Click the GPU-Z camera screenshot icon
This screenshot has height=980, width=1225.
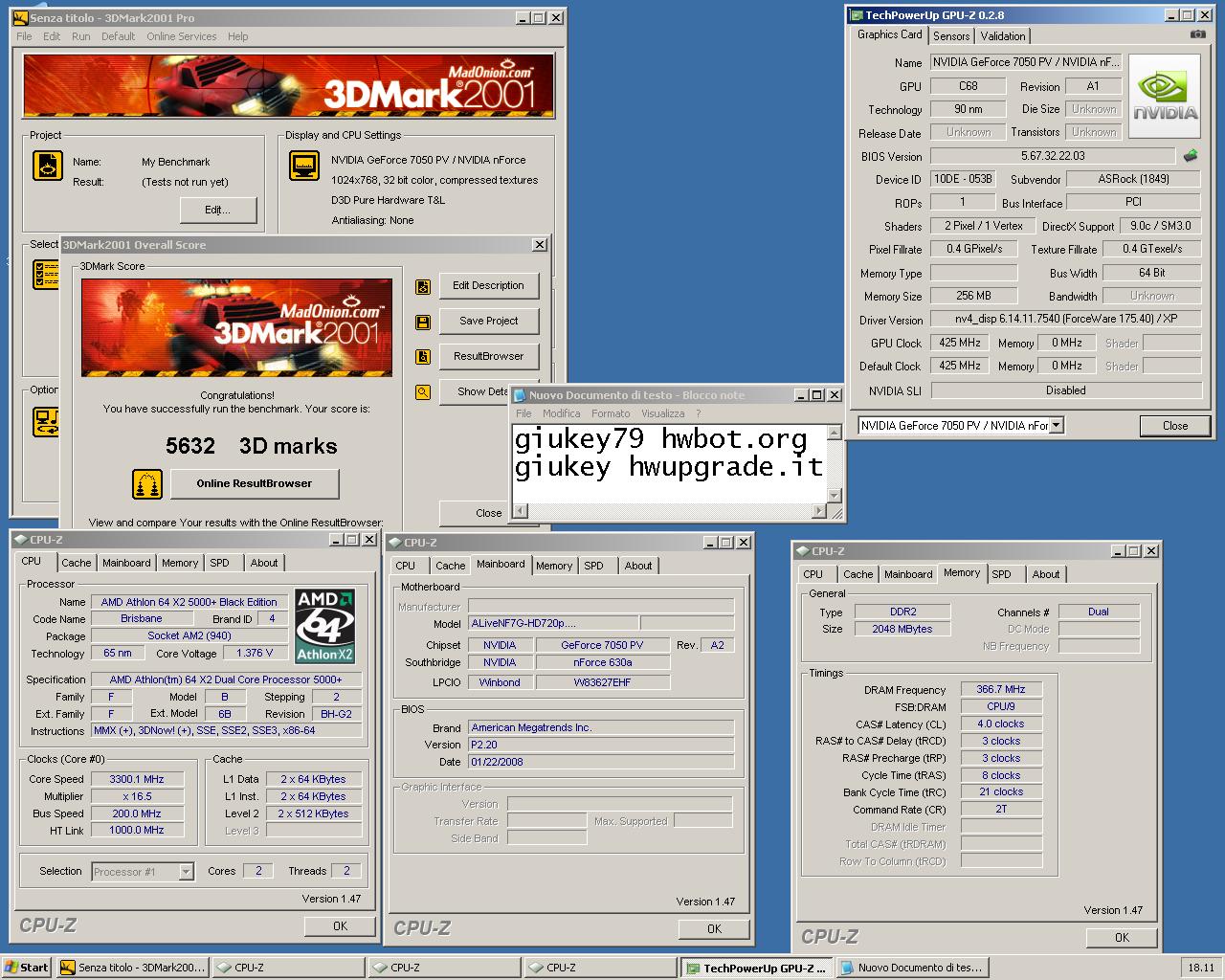1197,34
